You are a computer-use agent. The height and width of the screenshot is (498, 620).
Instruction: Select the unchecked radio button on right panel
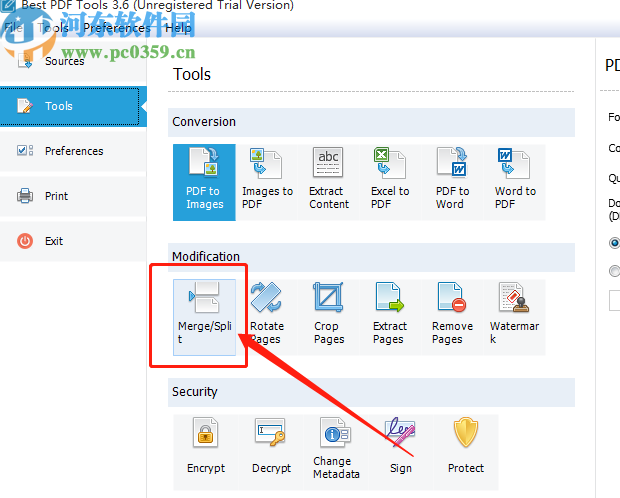pos(614,271)
